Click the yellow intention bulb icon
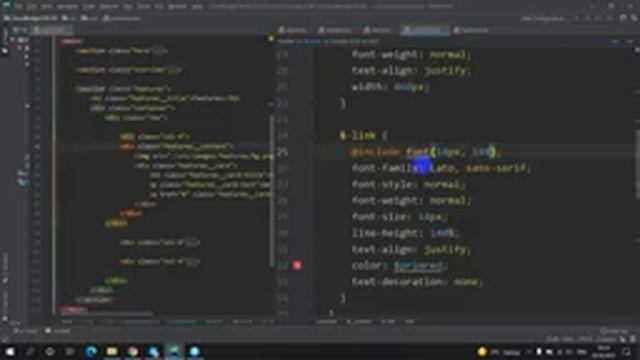The width and height of the screenshot is (640, 360). pyautogui.click(x=271, y=39)
